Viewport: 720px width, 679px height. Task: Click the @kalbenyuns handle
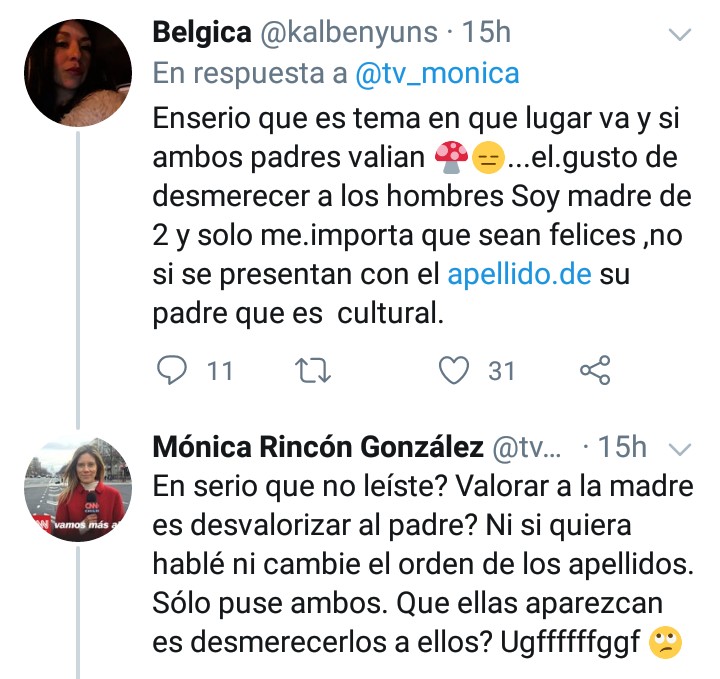(x=349, y=32)
